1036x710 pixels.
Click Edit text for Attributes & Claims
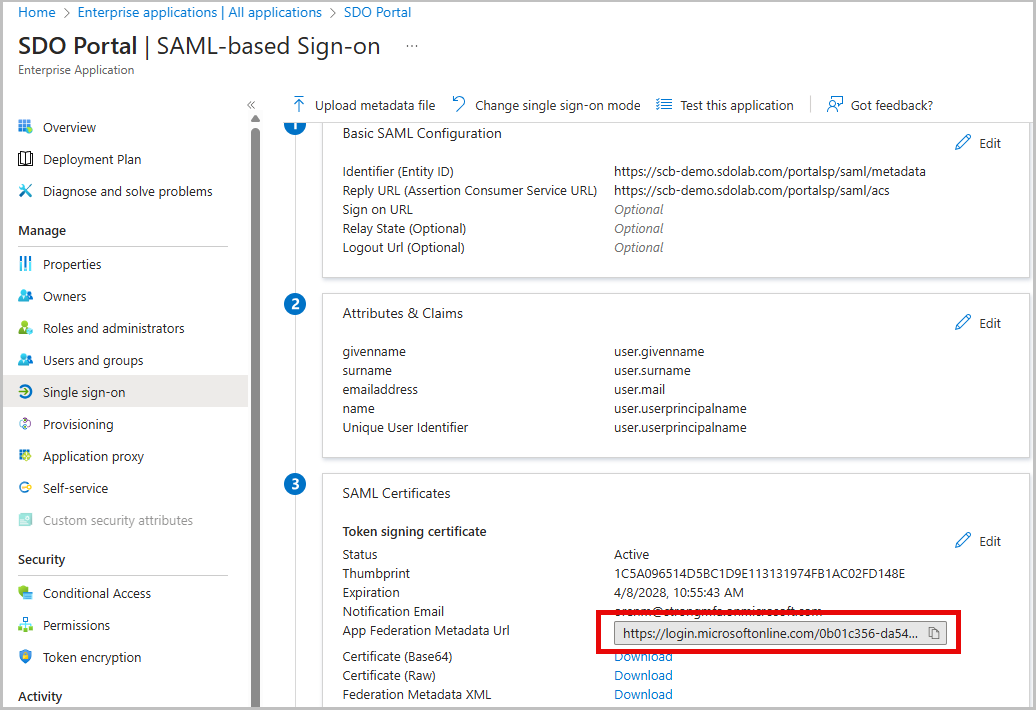(990, 323)
